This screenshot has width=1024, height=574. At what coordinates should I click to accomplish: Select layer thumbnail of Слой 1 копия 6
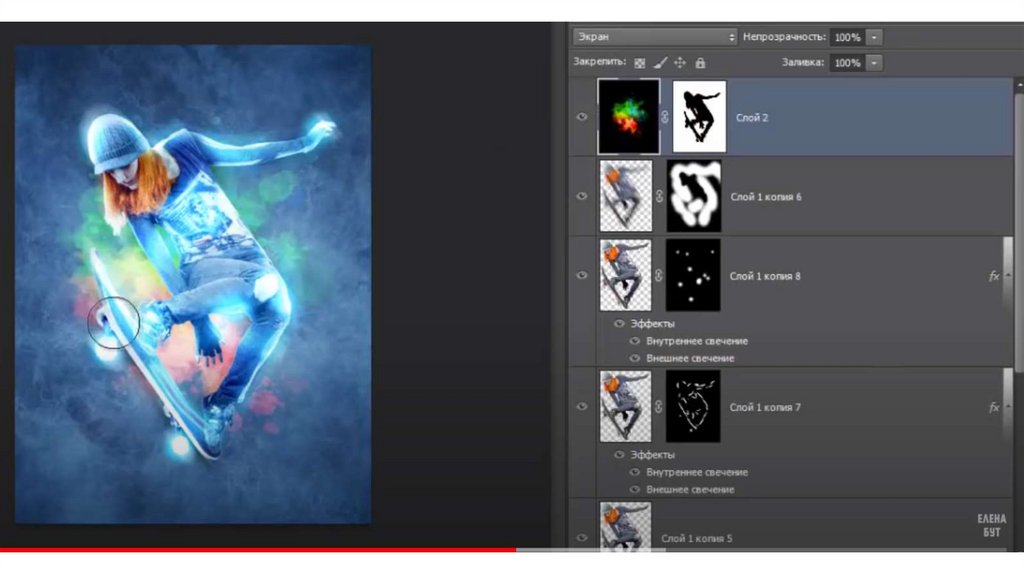(626, 196)
